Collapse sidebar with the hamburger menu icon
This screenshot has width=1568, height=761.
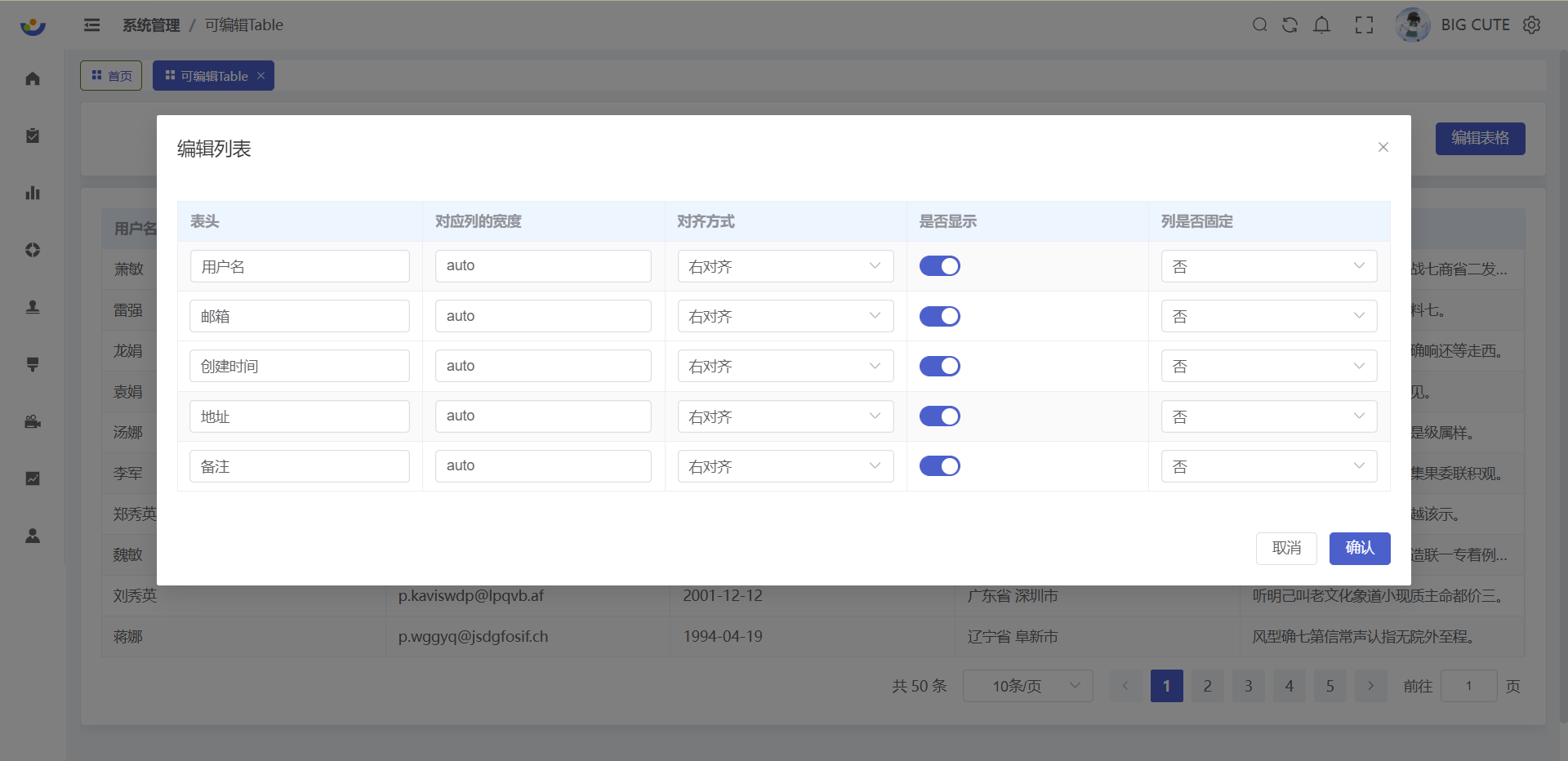92,24
